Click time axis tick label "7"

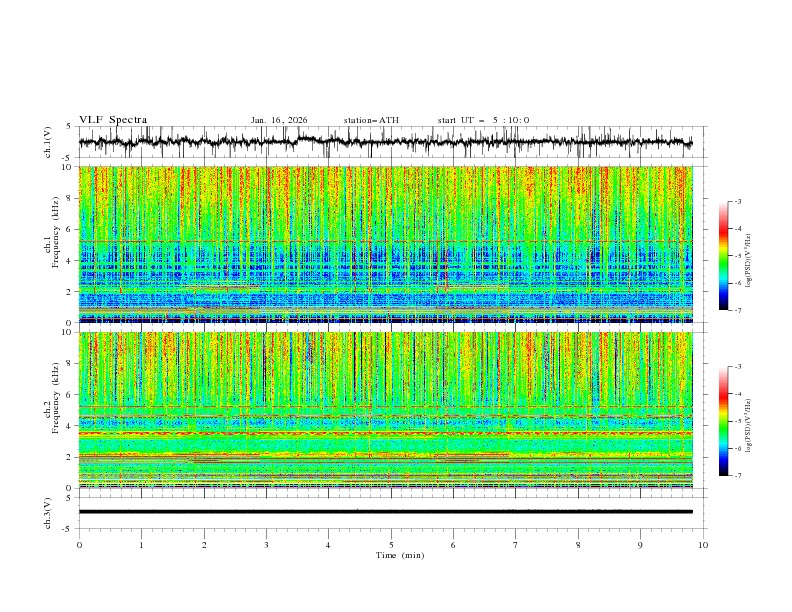(x=516, y=545)
